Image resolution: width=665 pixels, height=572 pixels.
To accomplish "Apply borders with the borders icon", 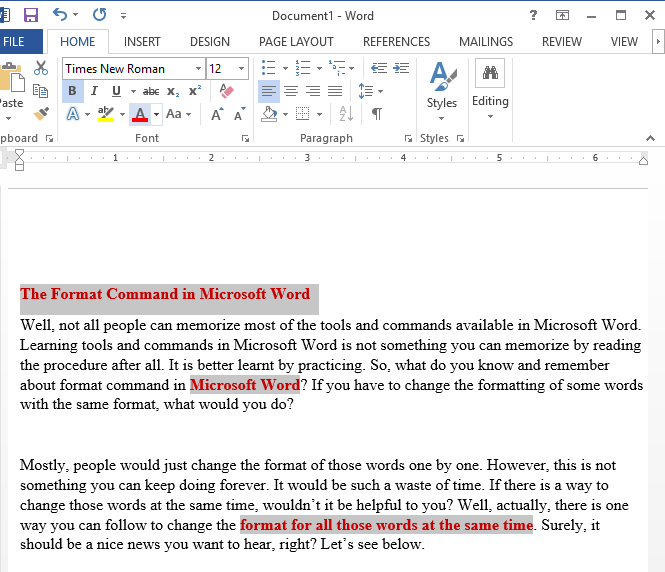I will tap(302, 114).
